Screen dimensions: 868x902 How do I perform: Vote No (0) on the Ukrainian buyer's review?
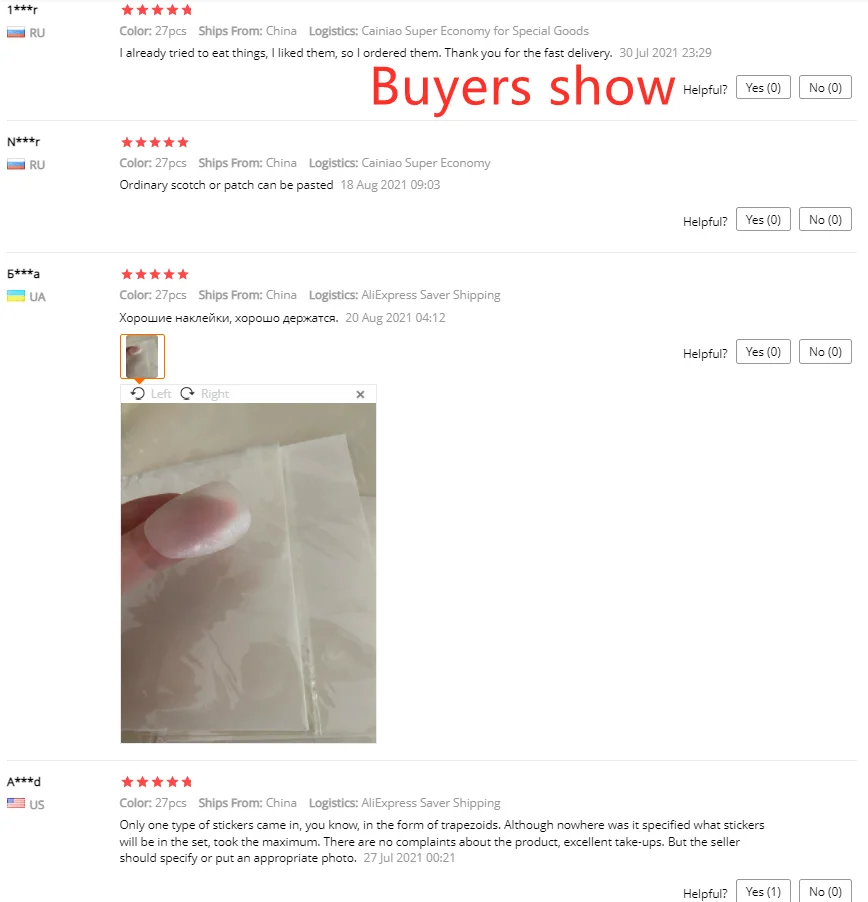(x=825, y=351)
